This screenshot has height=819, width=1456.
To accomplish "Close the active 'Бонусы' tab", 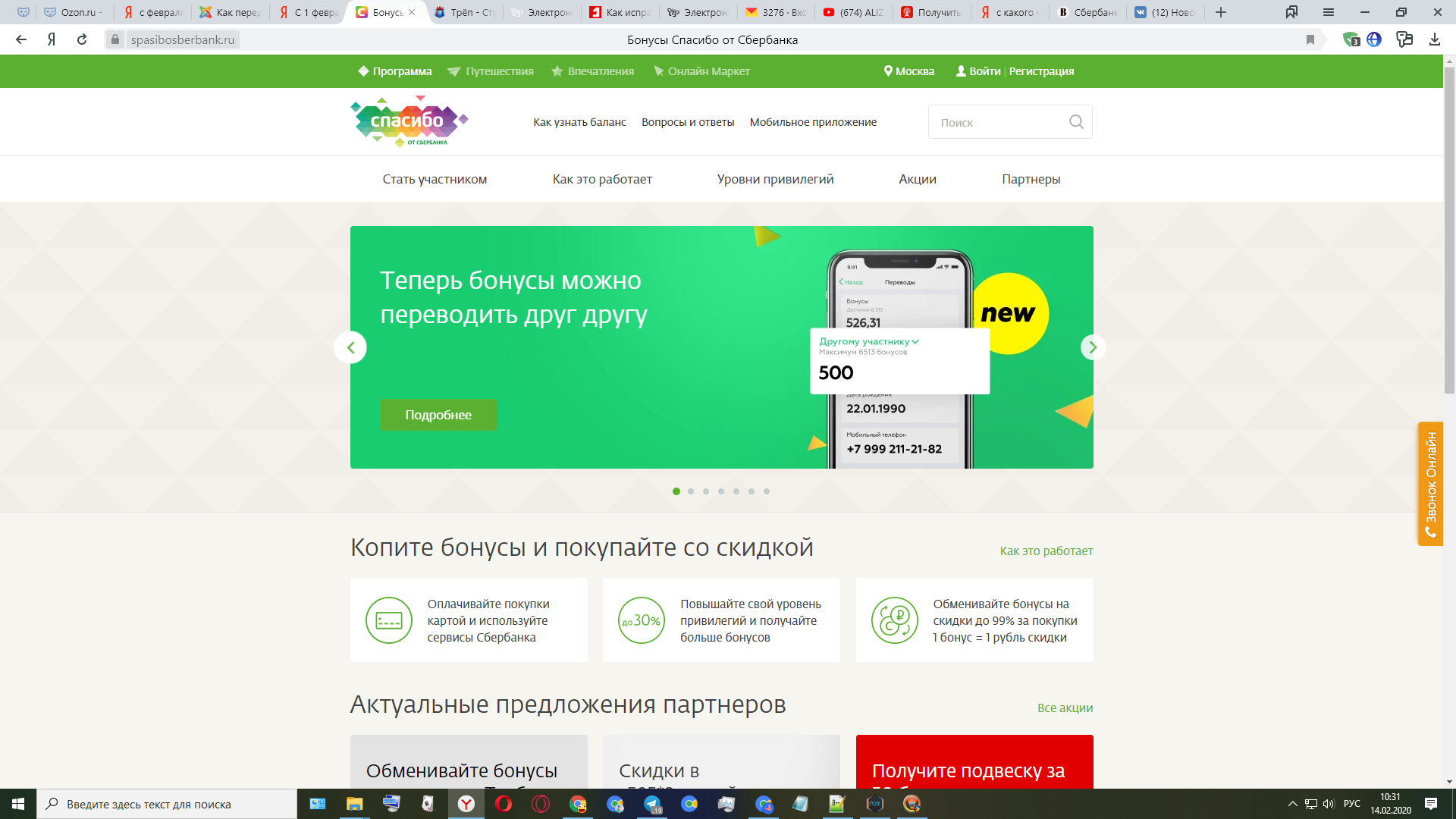I will [x=412, y=12].
